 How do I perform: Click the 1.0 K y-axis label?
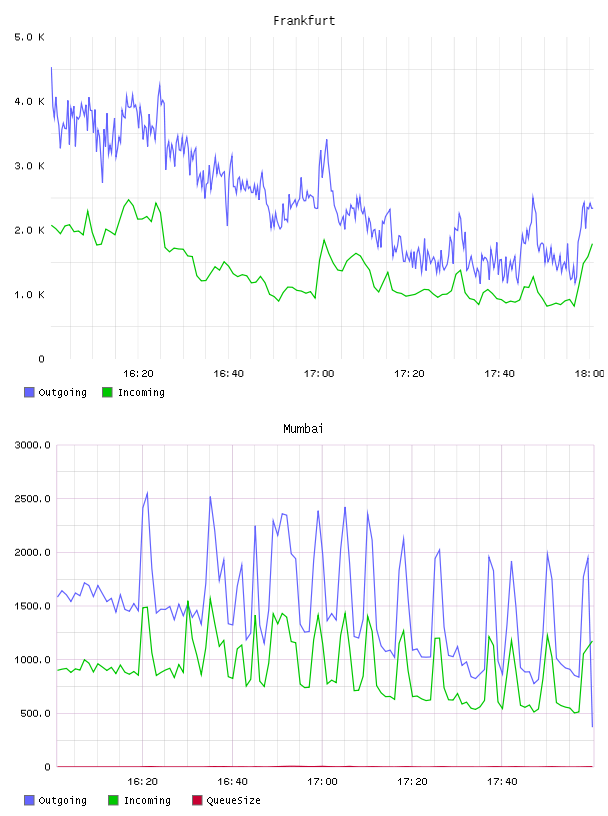click(x=29, y=295)
